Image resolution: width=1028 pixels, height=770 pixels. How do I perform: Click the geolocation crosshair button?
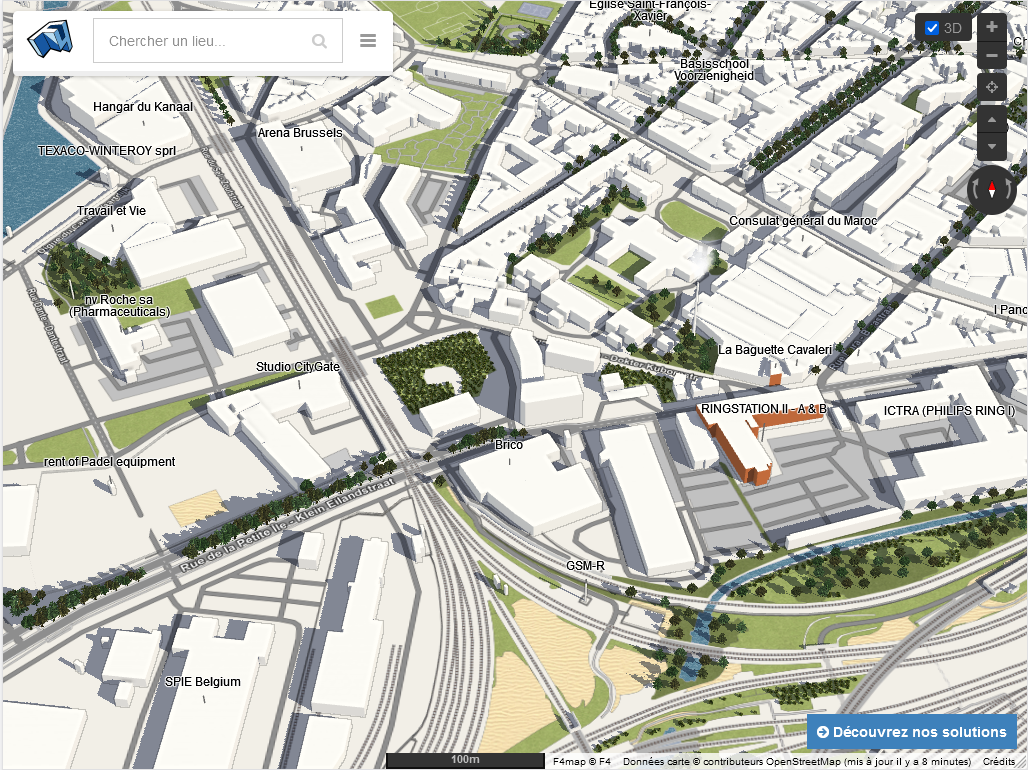tap(991, 87)
